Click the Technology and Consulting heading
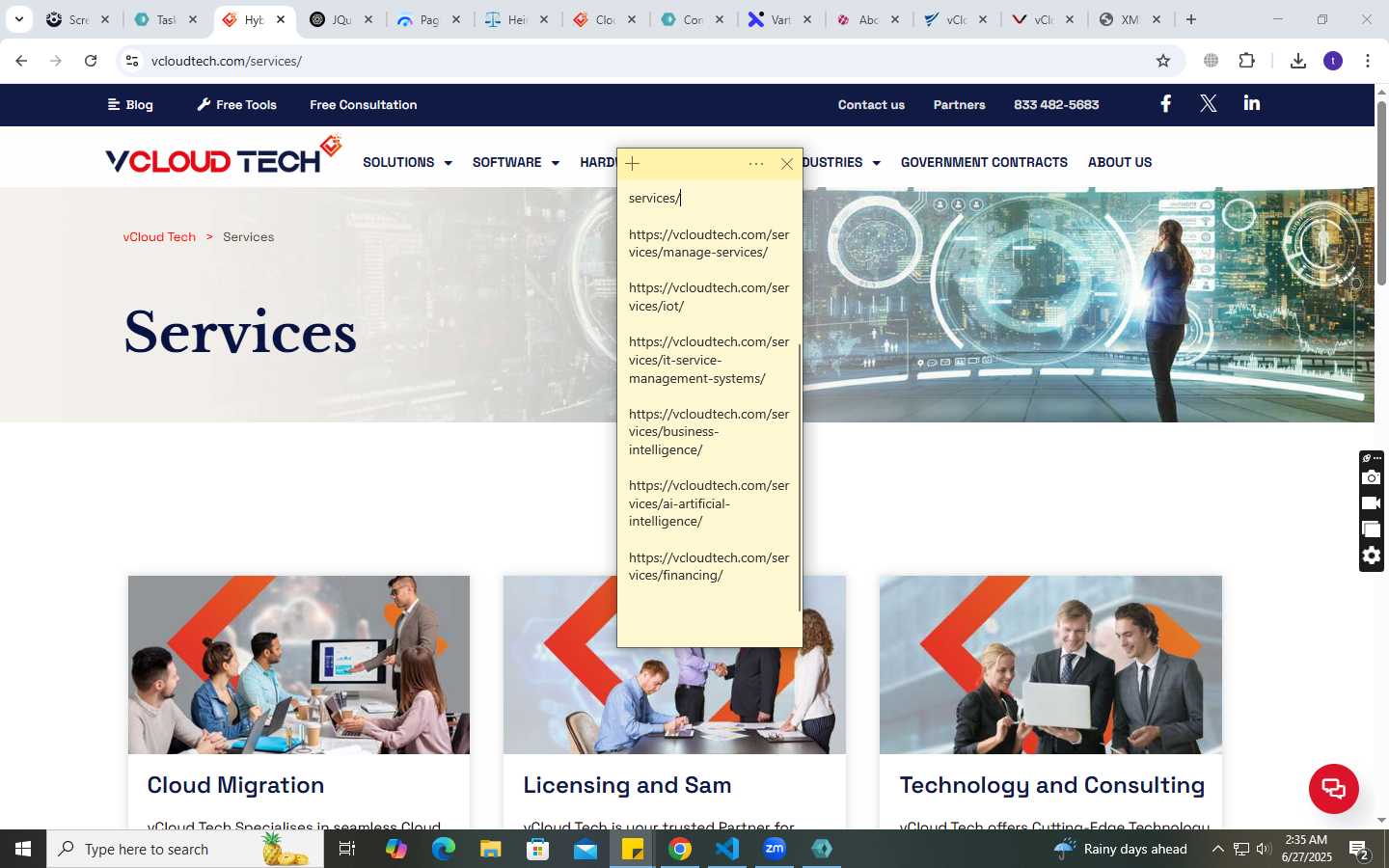This screenshot has width=1389, height=868. click(1052, 785)
